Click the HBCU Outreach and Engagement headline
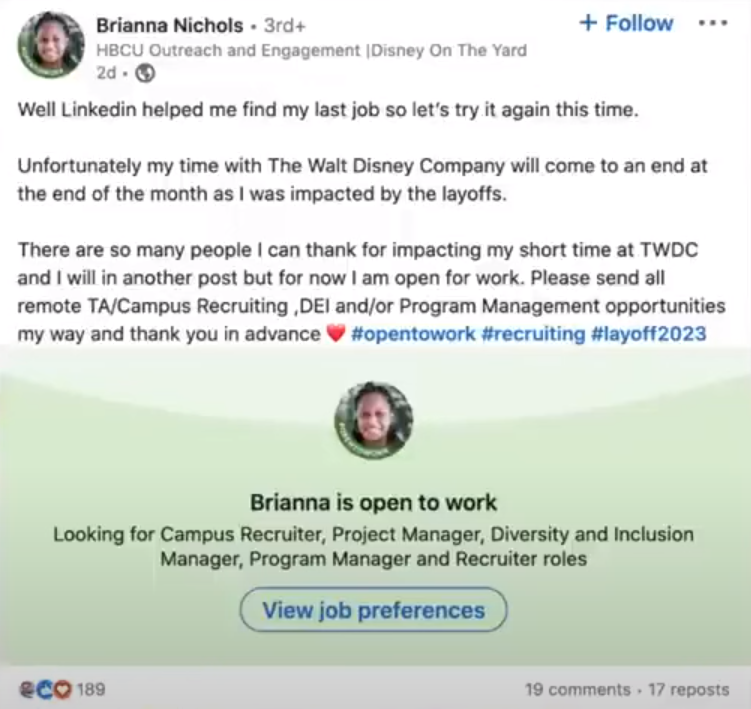This screenshot has height=709, width=751. [x=311, y=50]
